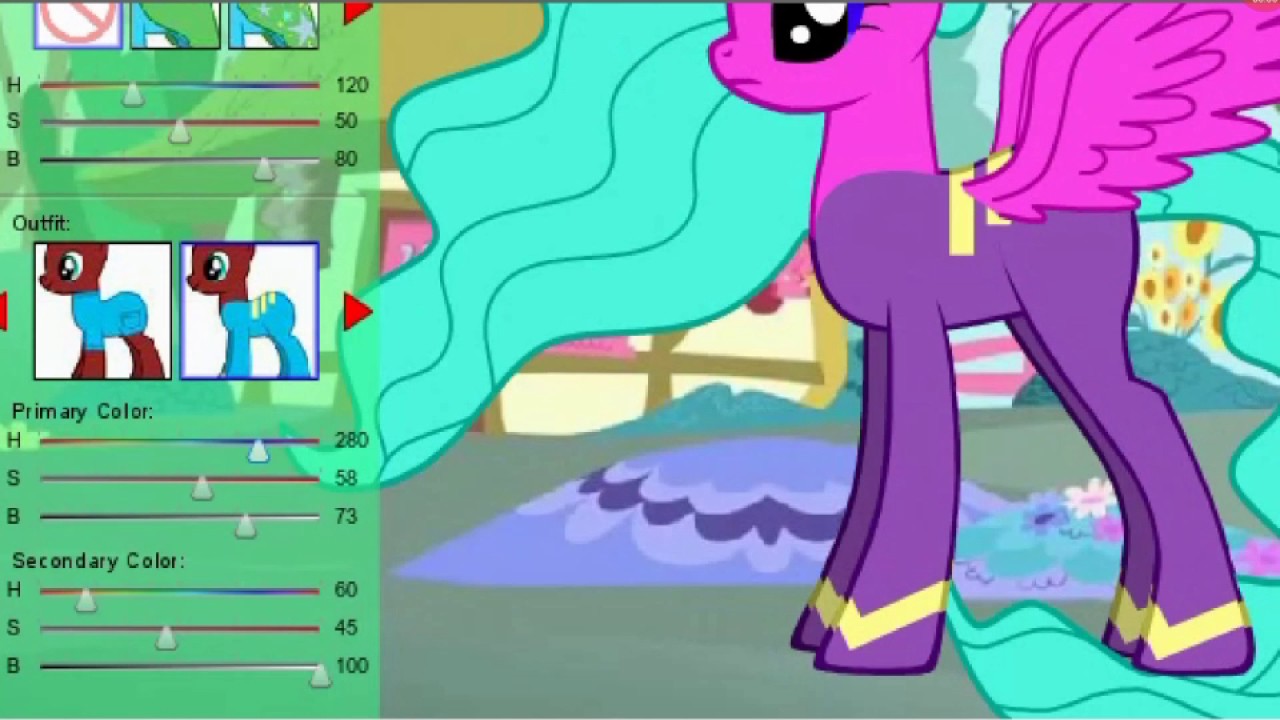This screenshot has width=1280, height=720.
Task: Show next outfits with red right arrow
Action: click(x=357, y=312)
